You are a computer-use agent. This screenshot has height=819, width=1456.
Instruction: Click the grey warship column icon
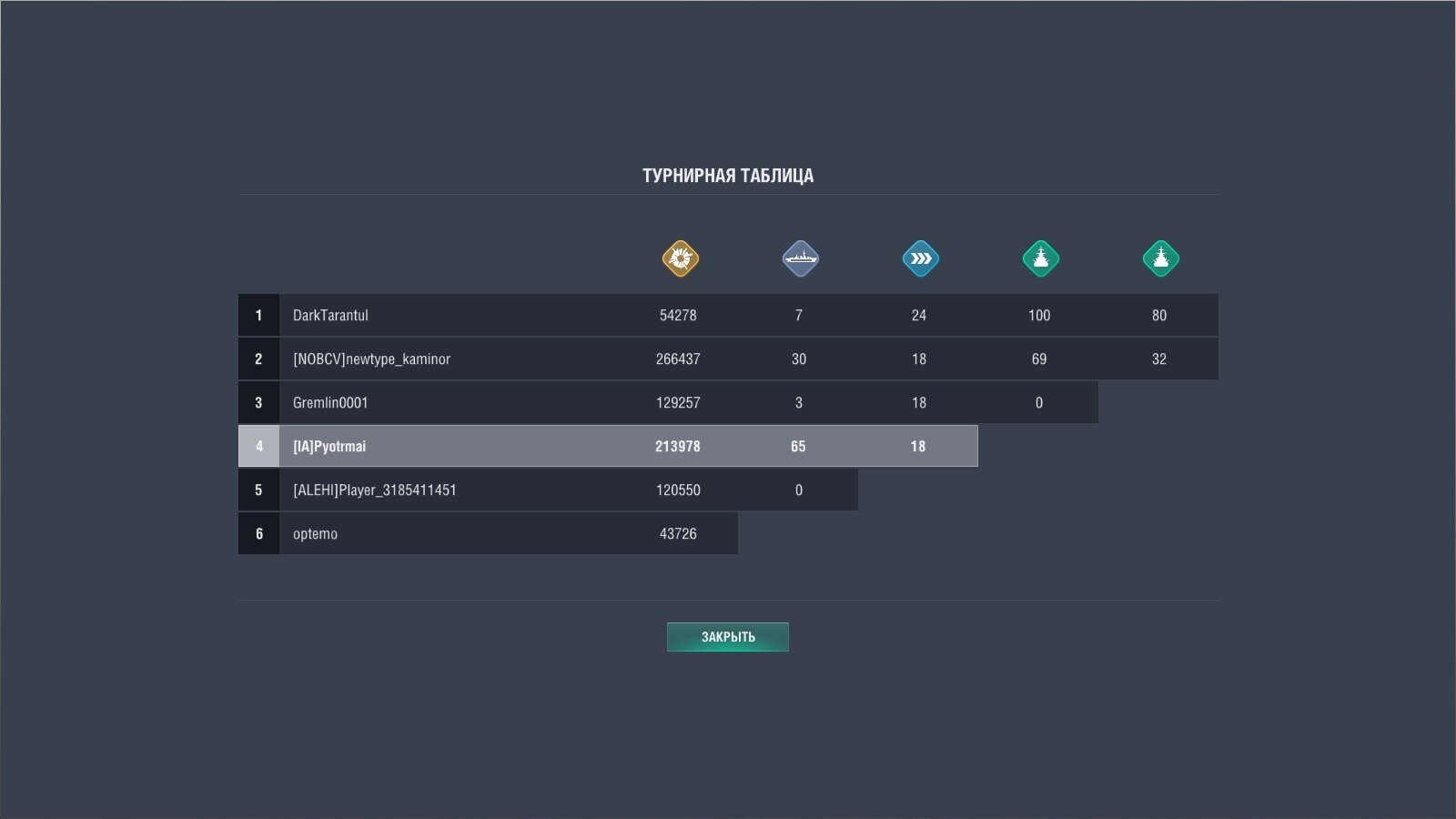point(800,258)
